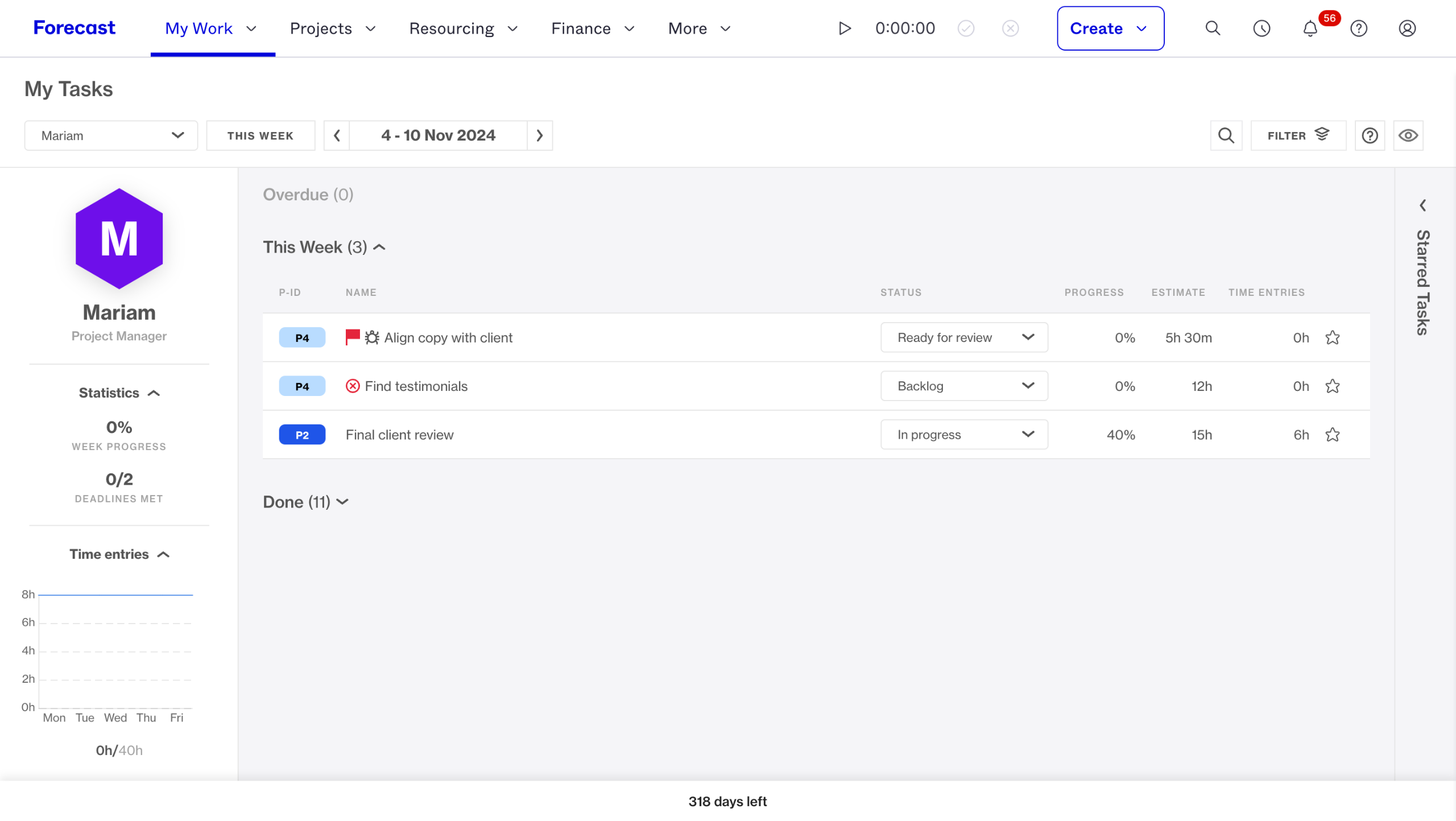
Task: Click the help icon beside Filter
Action: [x=1370, y=135]
